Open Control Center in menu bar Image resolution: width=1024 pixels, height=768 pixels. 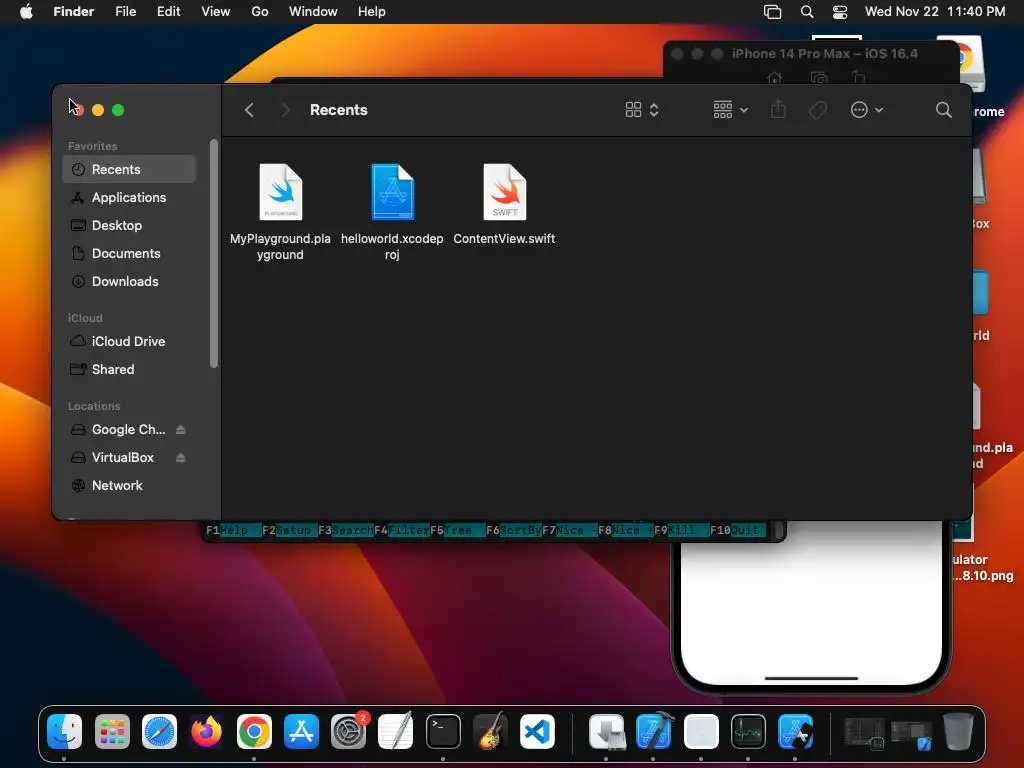coord(840,12)
